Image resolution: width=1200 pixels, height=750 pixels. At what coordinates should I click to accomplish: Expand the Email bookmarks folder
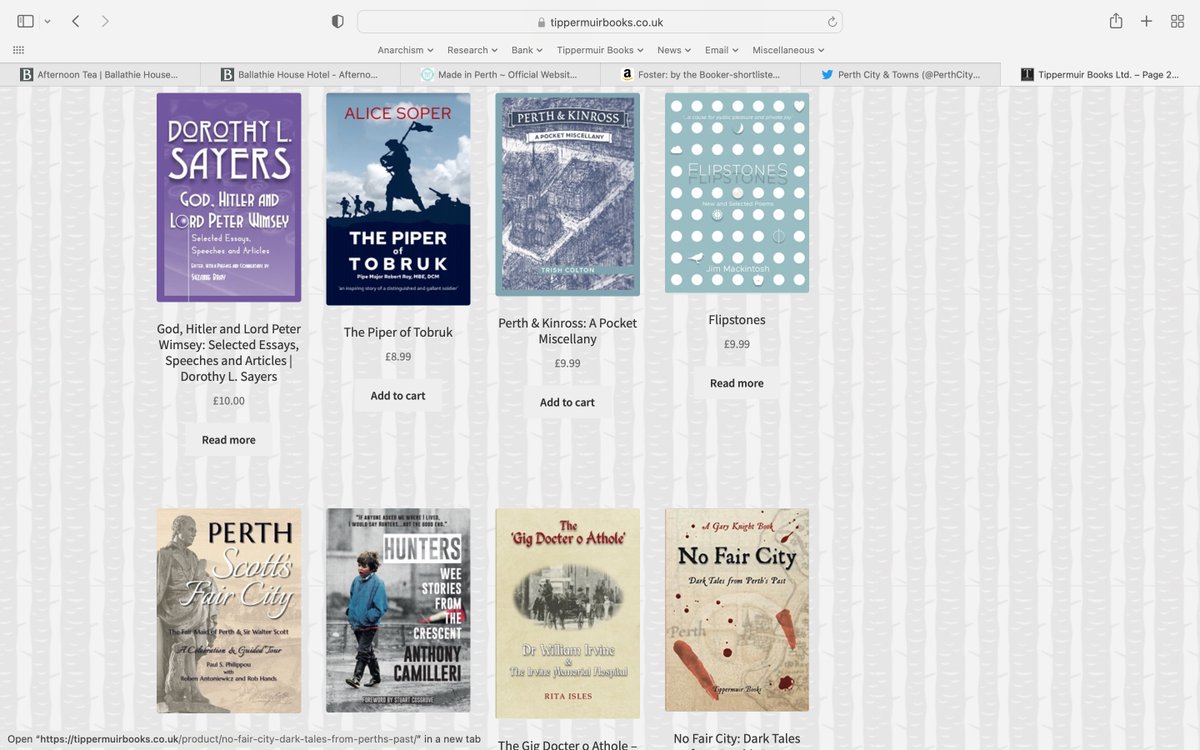coord(721,50)
